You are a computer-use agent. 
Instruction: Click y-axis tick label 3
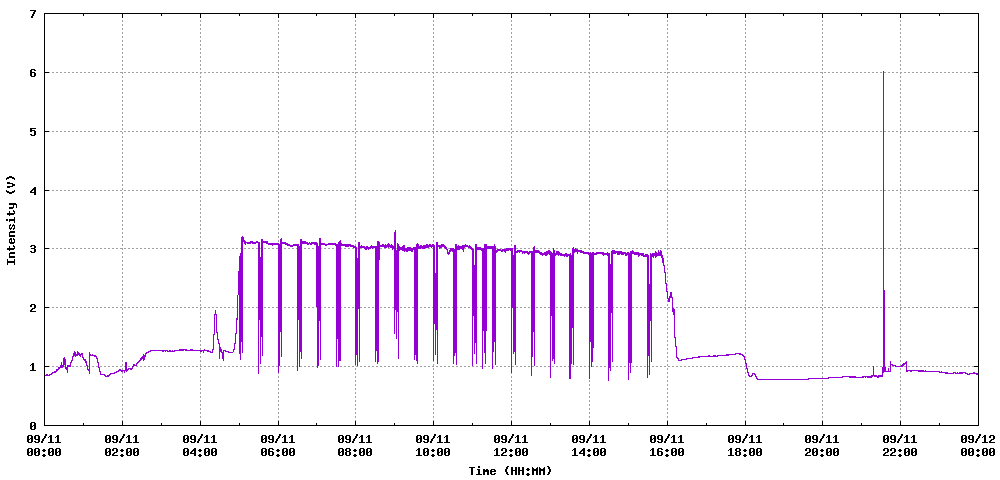click(x=33, y=249)
